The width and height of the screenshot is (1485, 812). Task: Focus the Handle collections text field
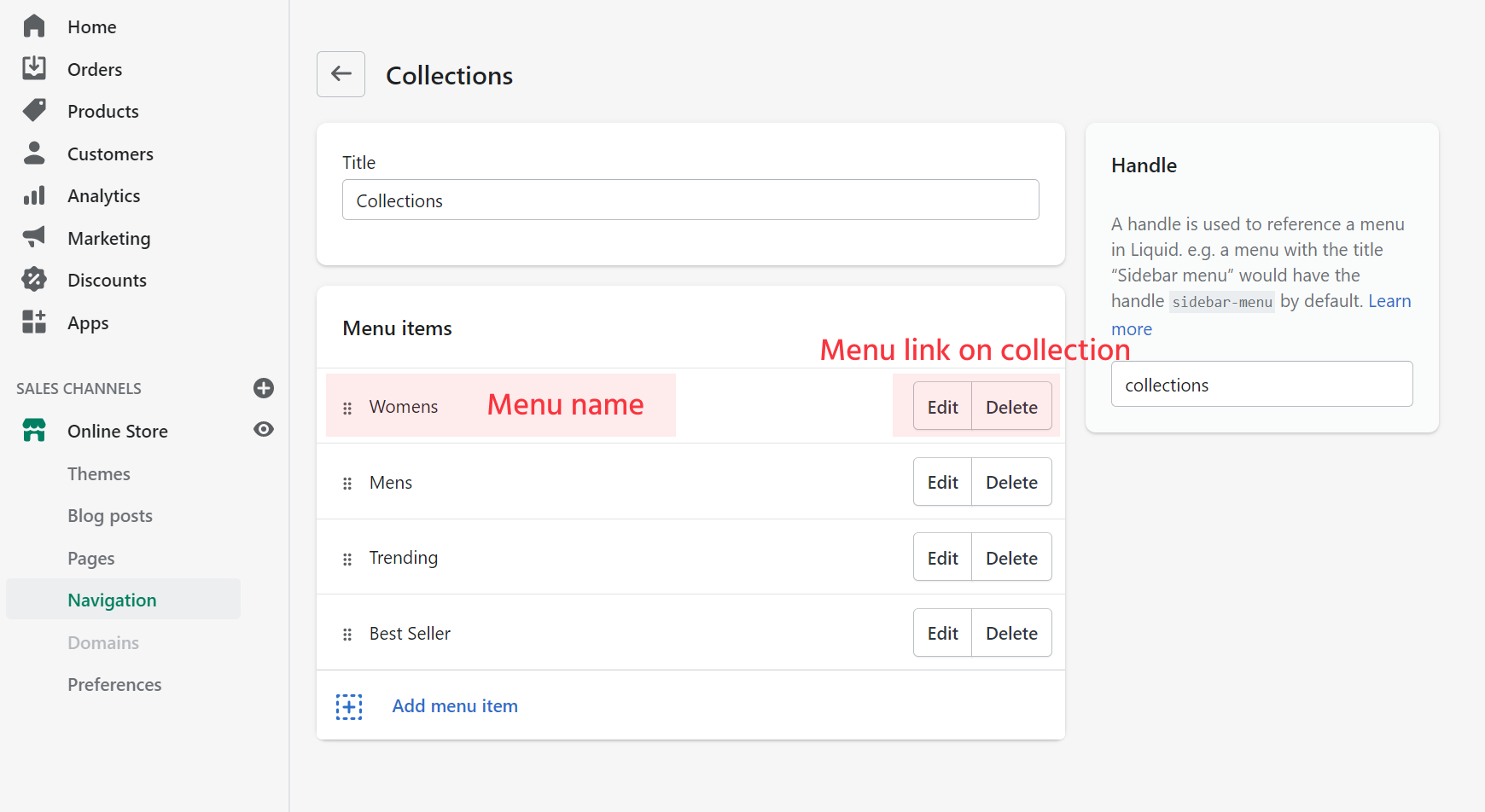[x=1261, y=385]
